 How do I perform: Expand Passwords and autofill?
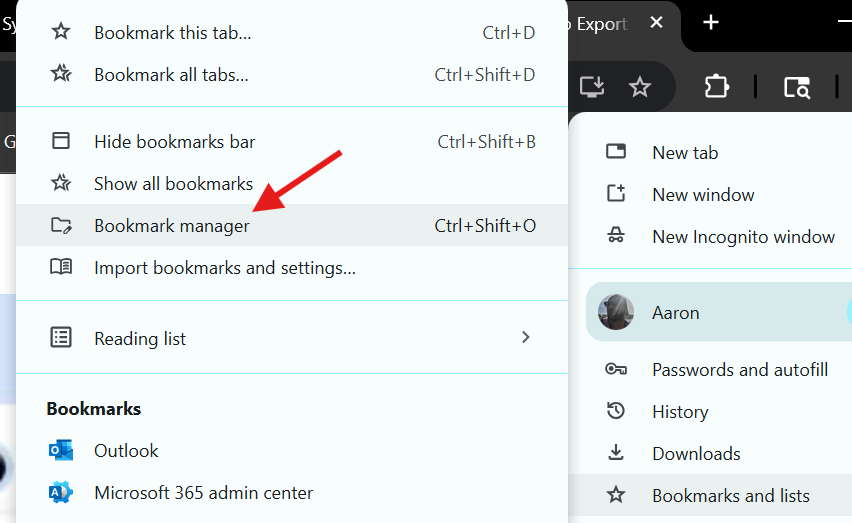pyautogui.click(x=739, y=370)
